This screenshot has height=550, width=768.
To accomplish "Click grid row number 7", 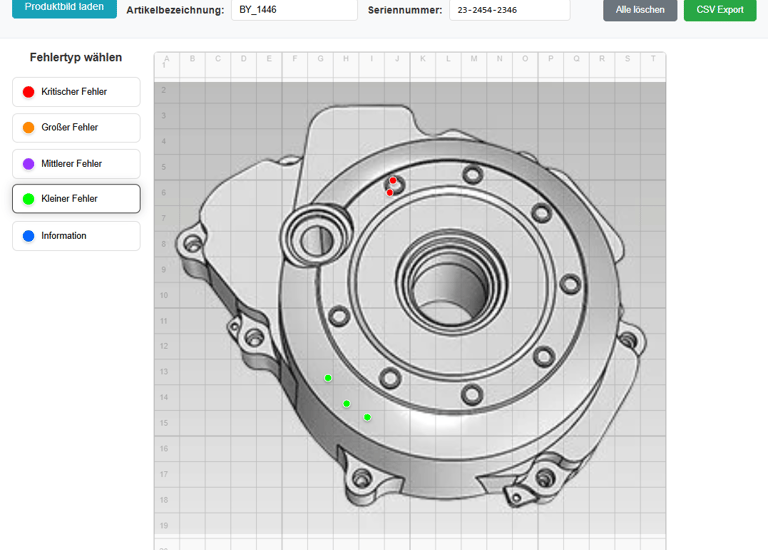I will [x=164, y=218].
